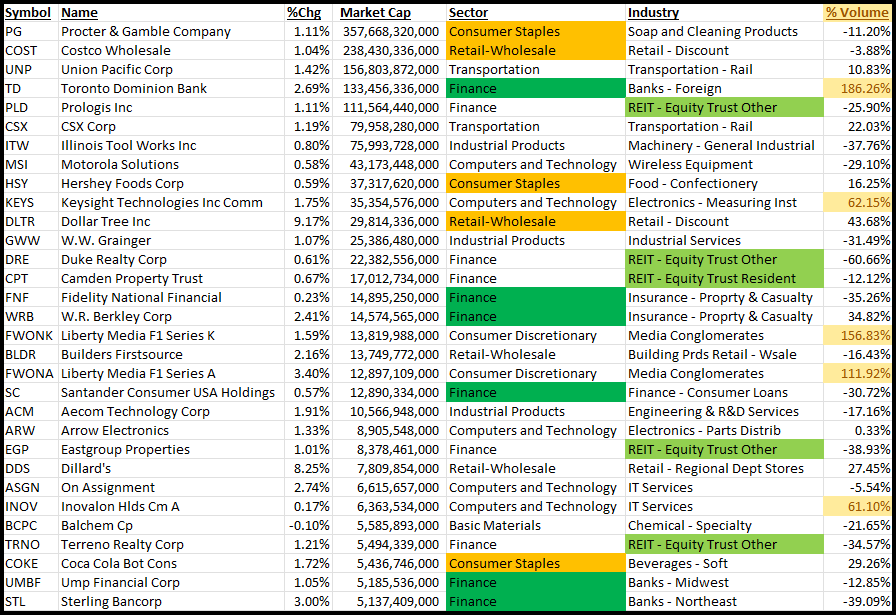Image resolution: width=896 pixels, height=615 pixels.
Task: Select Machinery - General Industrial cell
Action: click(x=725, y=145)
